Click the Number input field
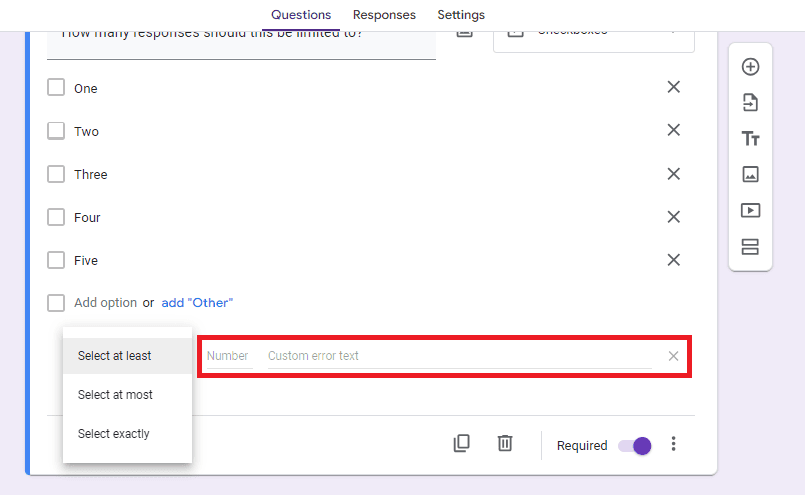The width and height of the screenshot is (805, 495). 229,356
